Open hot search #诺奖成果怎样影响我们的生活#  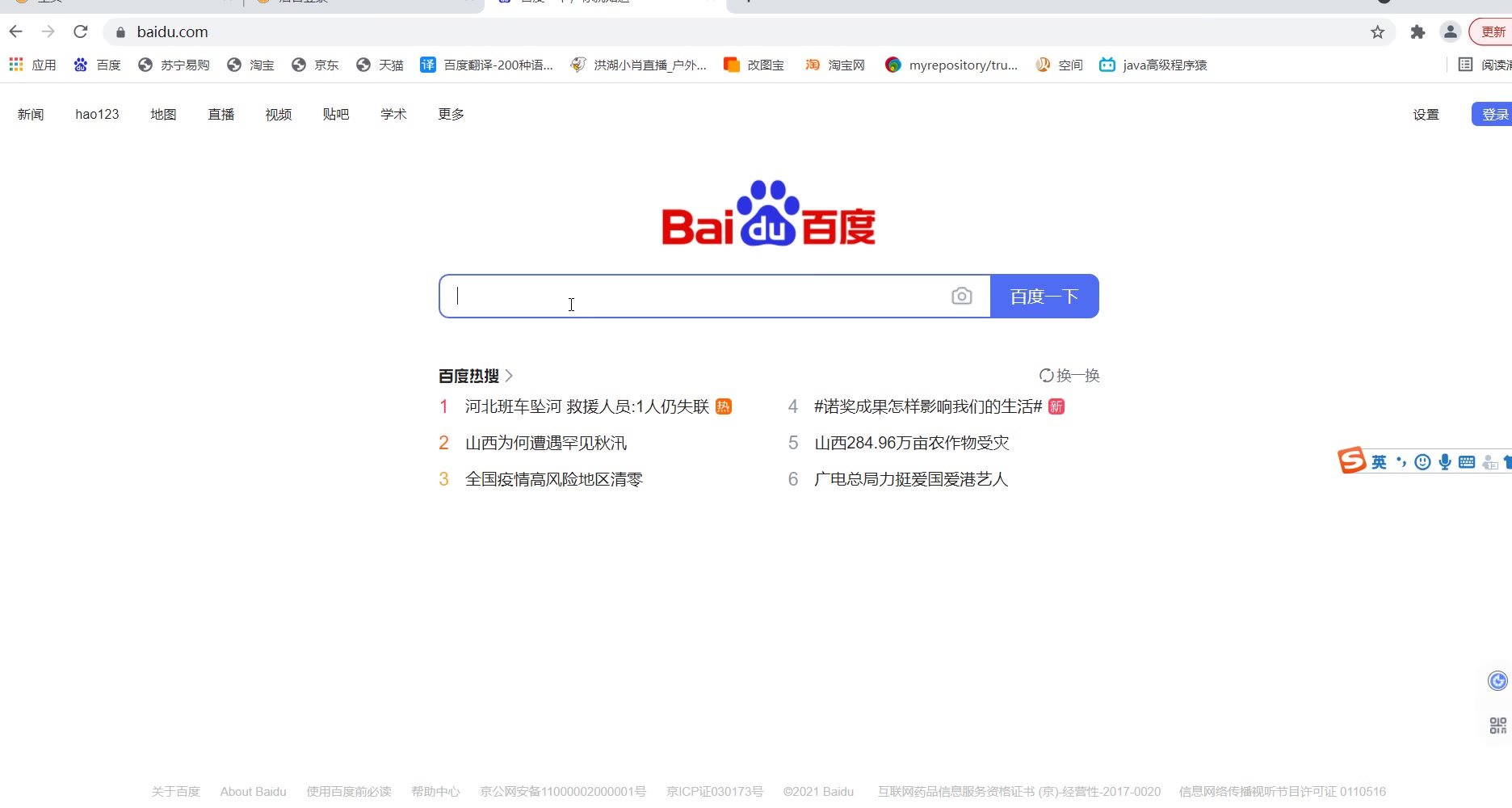[x=928, y=406]
